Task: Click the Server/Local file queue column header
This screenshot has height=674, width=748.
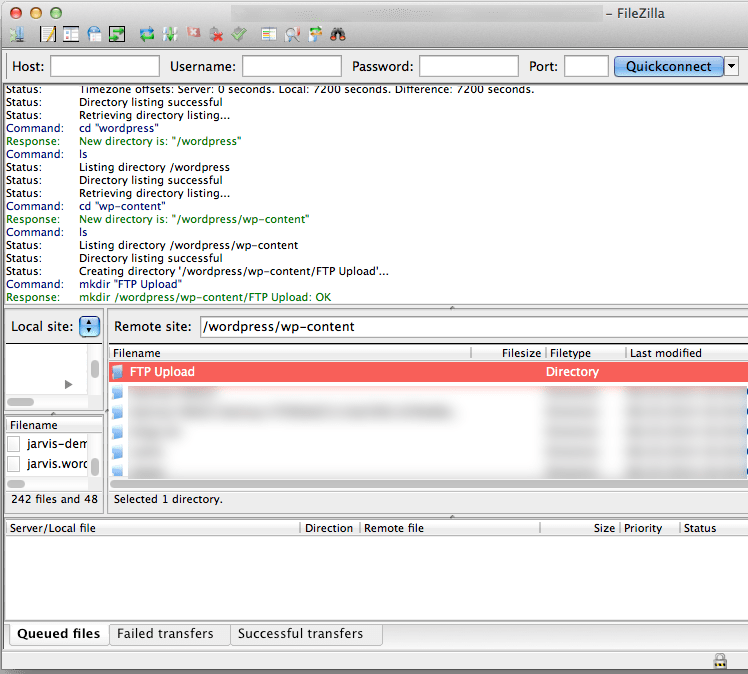Action: [x=153, y=528]
